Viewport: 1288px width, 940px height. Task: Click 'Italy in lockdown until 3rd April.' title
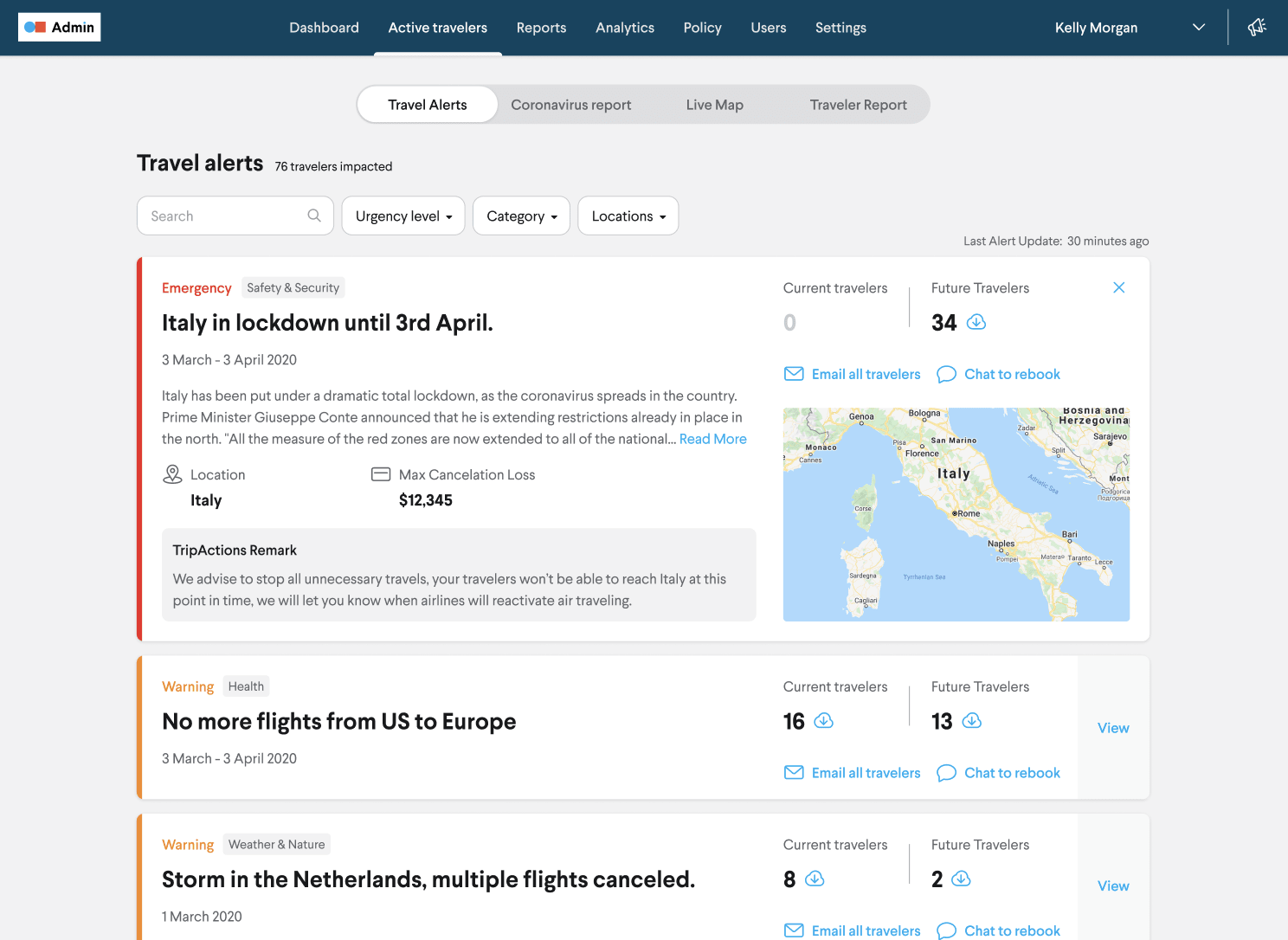(x=327, y=323)
